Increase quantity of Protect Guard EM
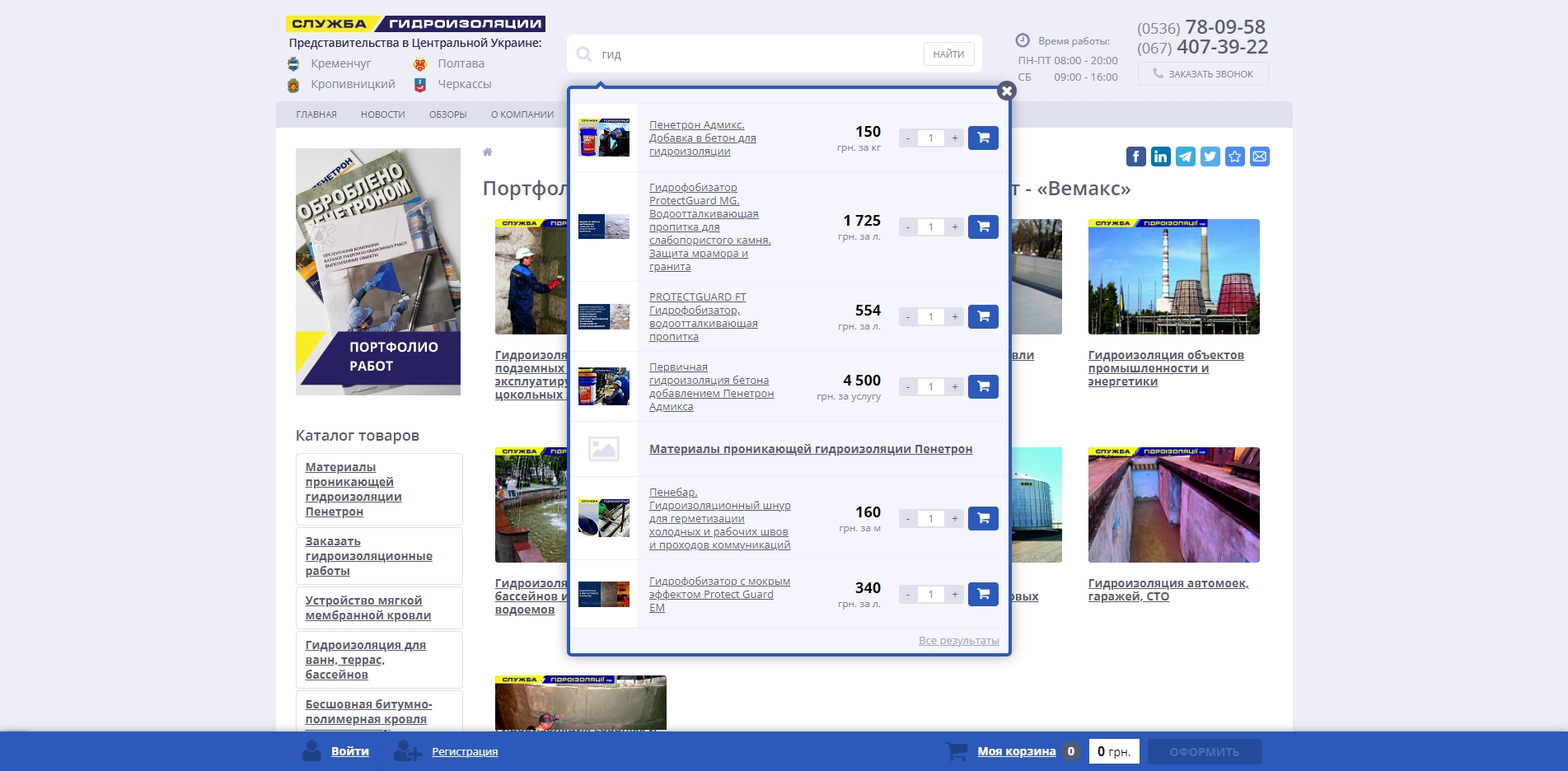 pos(954,594)
